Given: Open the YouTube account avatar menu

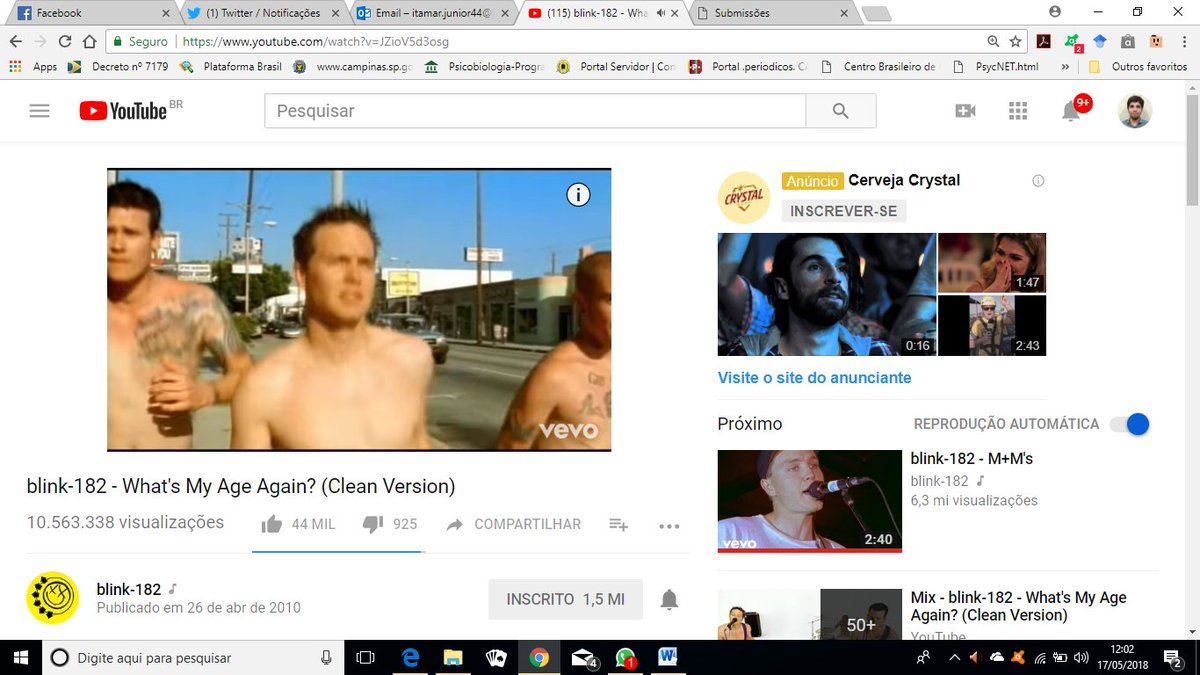Looking at the screenshot, I should coord(1134,111).
